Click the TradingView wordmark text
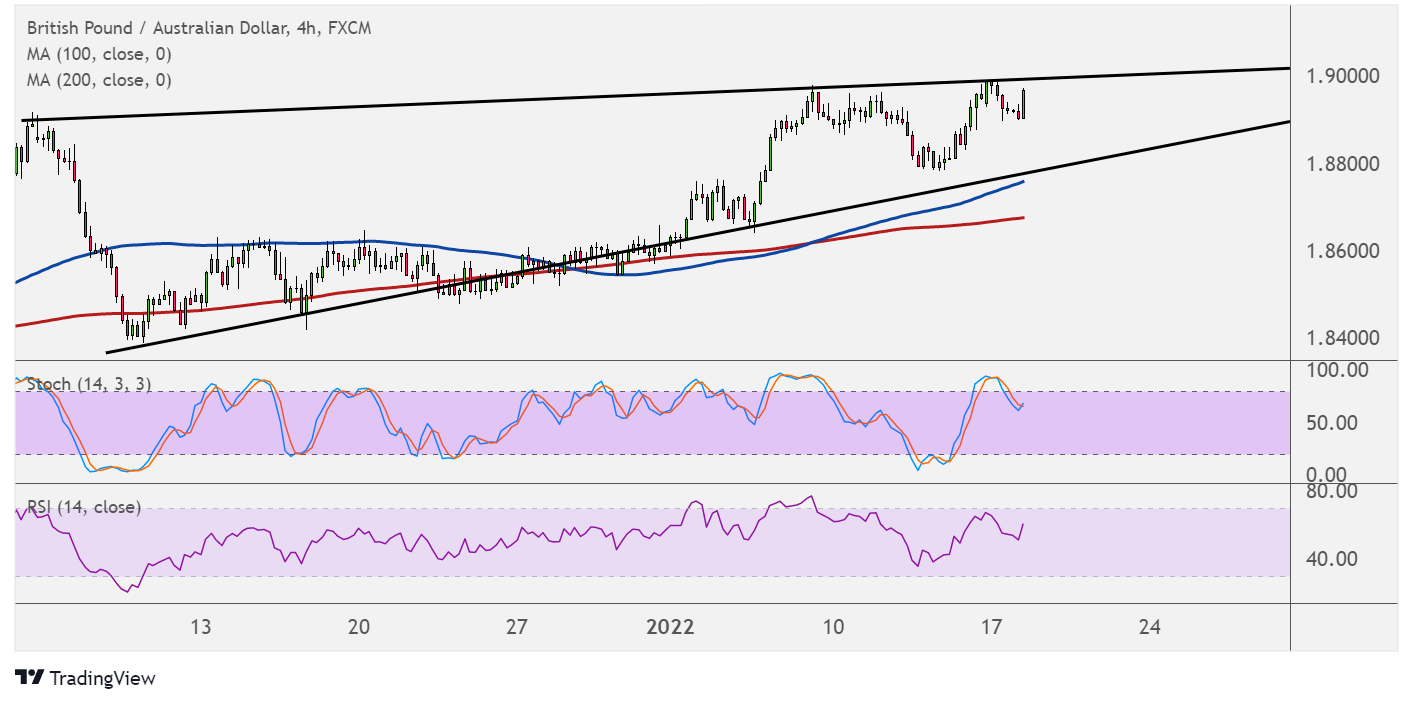The image size is (1413, 704). [x=103, y=678]
